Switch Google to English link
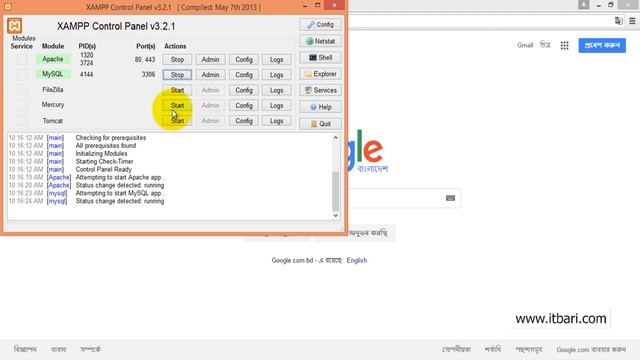 [x=357, y=260]
